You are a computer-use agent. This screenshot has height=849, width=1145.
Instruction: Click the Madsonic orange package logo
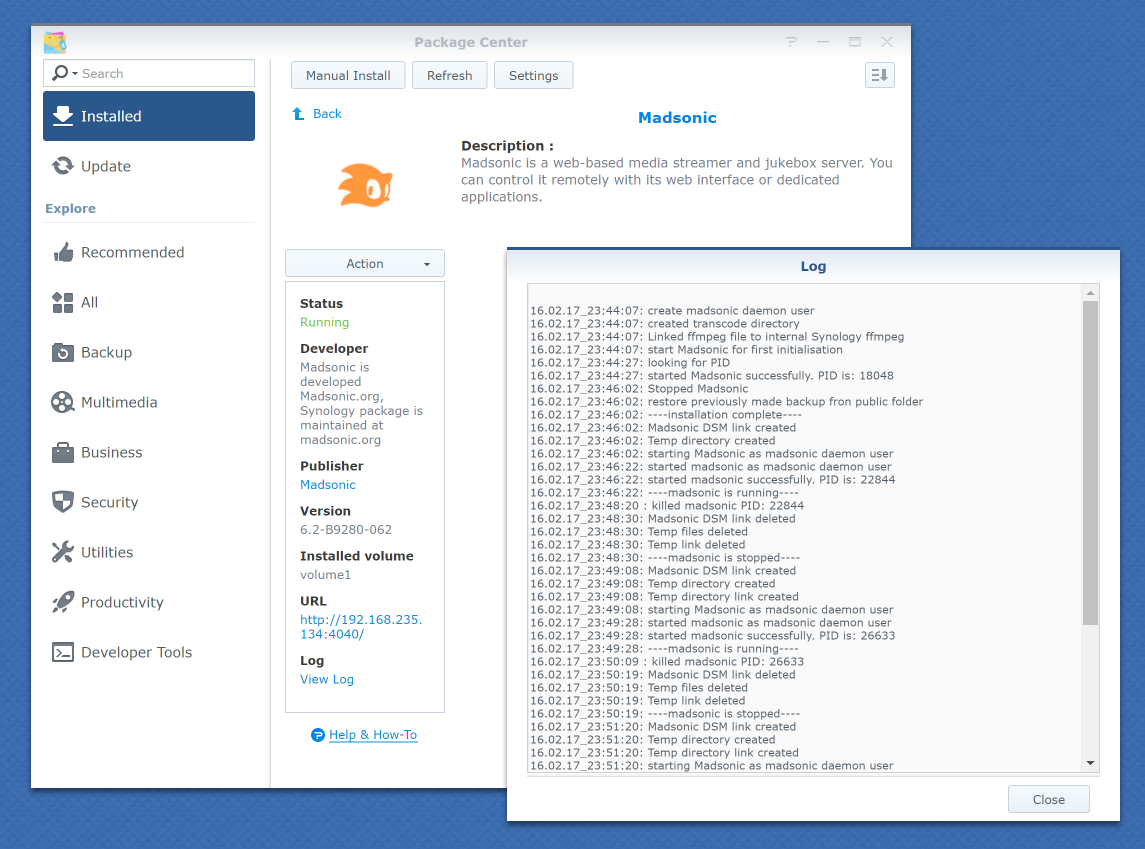[365, 185]
